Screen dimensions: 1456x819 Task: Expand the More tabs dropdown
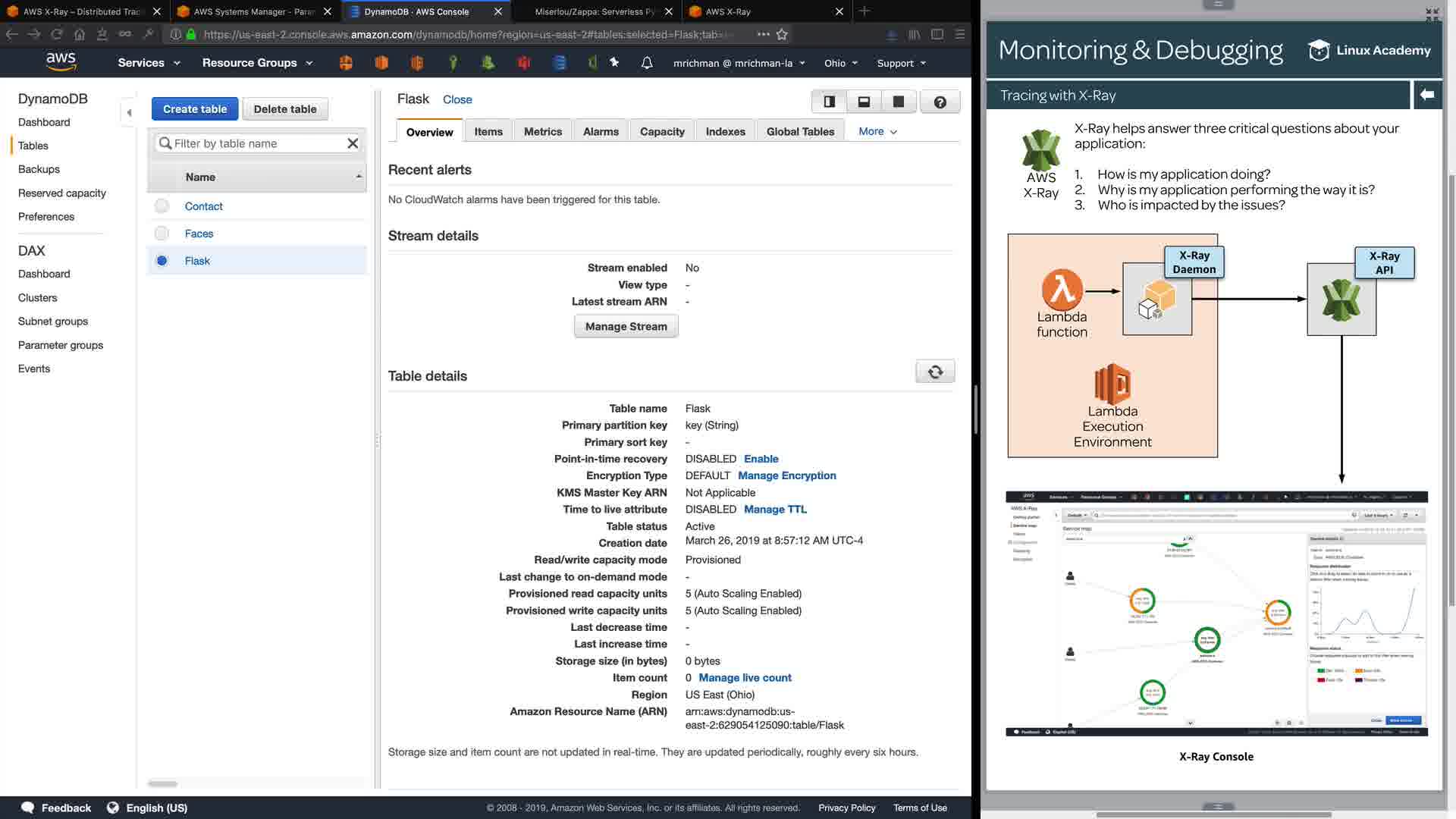tap(877, 131)
